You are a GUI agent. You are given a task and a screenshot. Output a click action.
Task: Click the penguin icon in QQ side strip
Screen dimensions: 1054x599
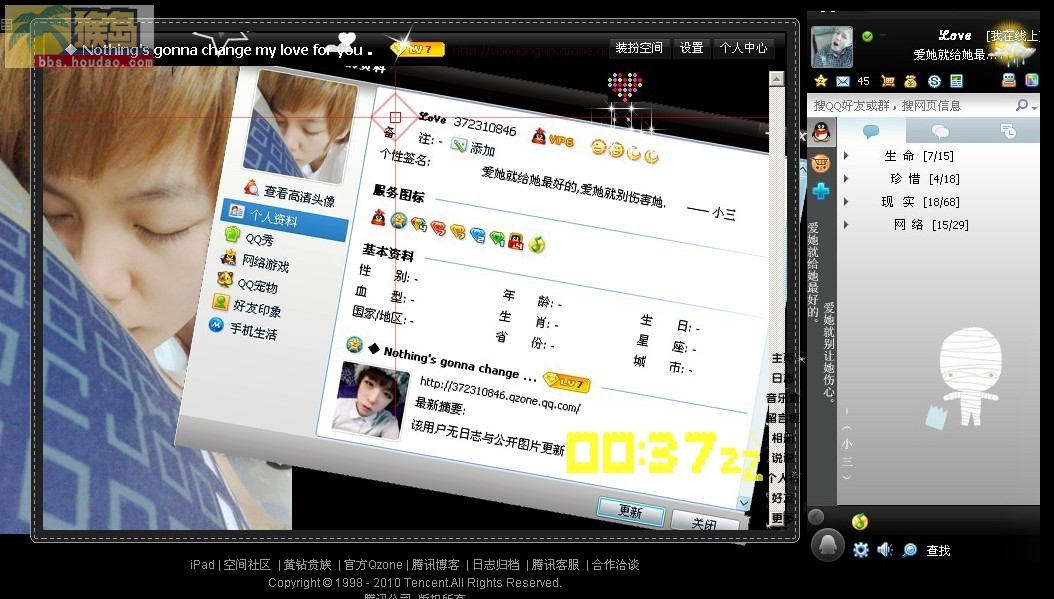pyautogui.click(x=821, y=132)
